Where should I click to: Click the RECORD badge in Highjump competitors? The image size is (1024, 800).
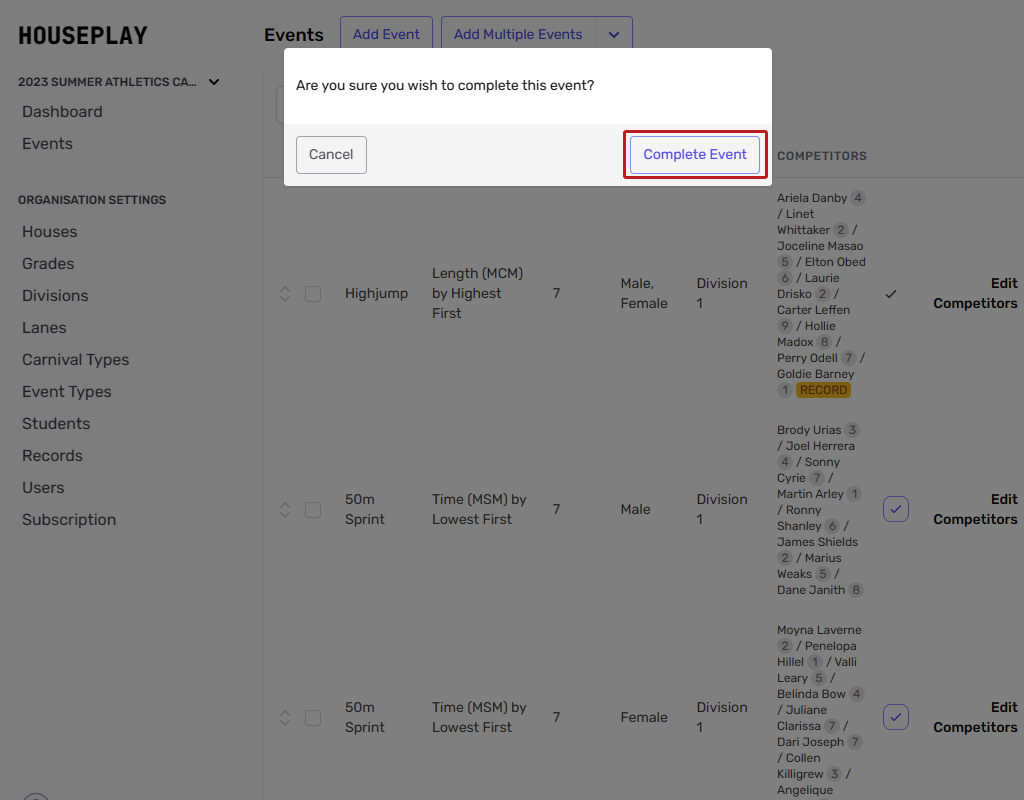823,390
